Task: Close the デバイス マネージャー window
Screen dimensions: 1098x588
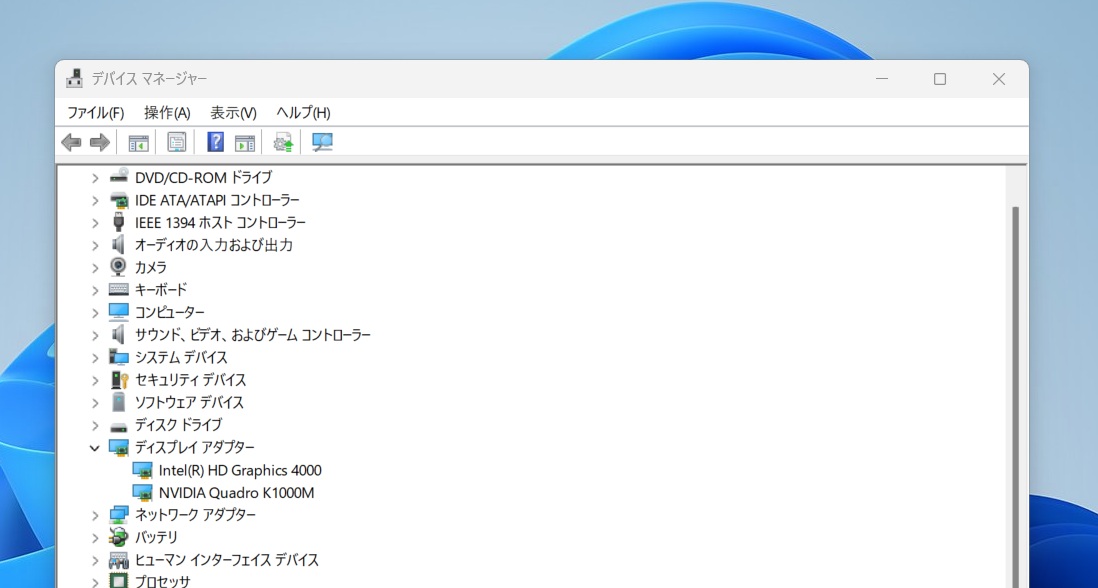Action: (999, 78)
